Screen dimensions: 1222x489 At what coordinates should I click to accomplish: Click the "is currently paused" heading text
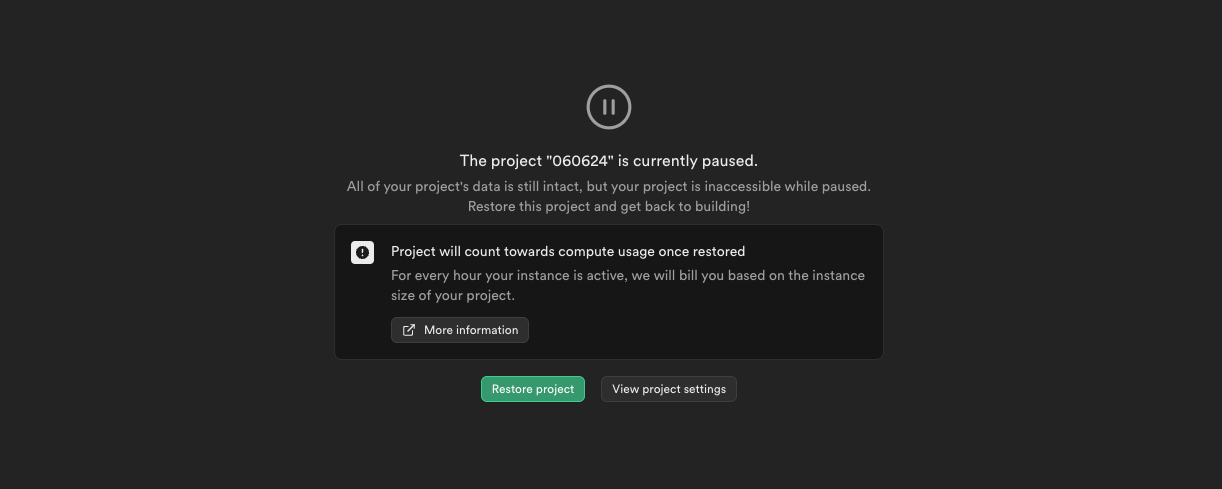pyautogui.click(x=687, y=161)
